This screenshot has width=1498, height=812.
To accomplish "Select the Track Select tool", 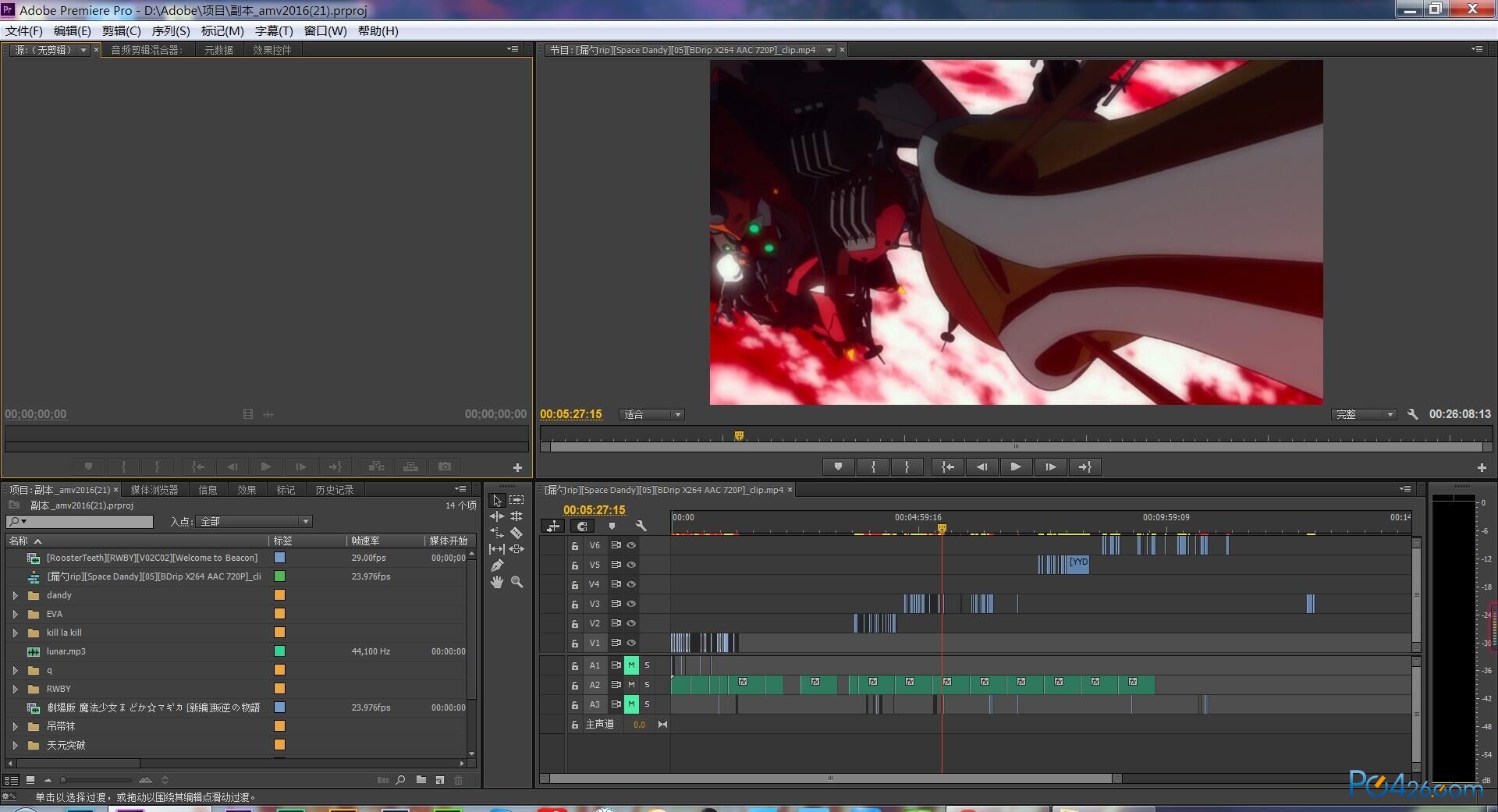I will 516,500.
